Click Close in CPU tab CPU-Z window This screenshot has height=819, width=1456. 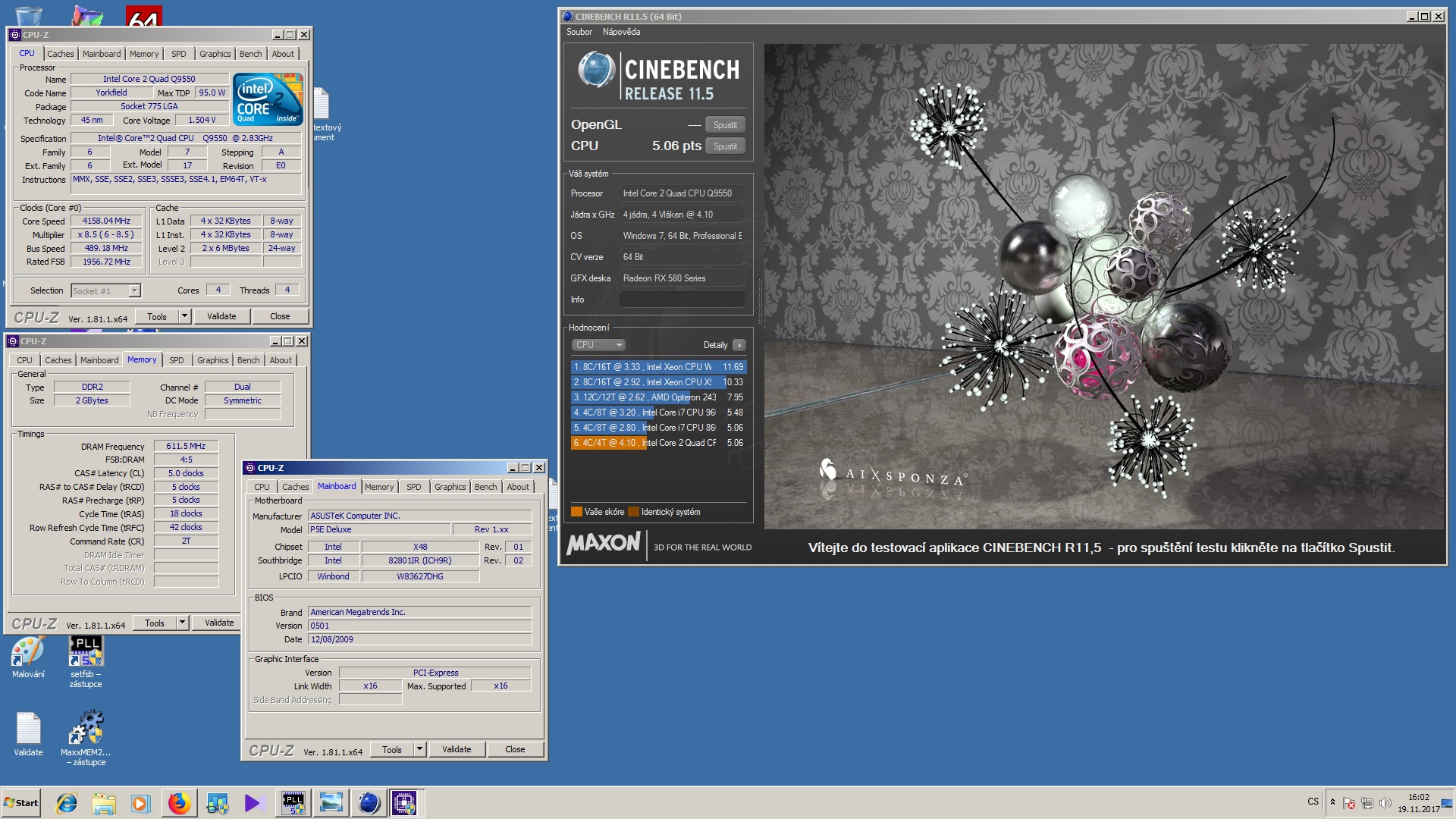[280, 316]
